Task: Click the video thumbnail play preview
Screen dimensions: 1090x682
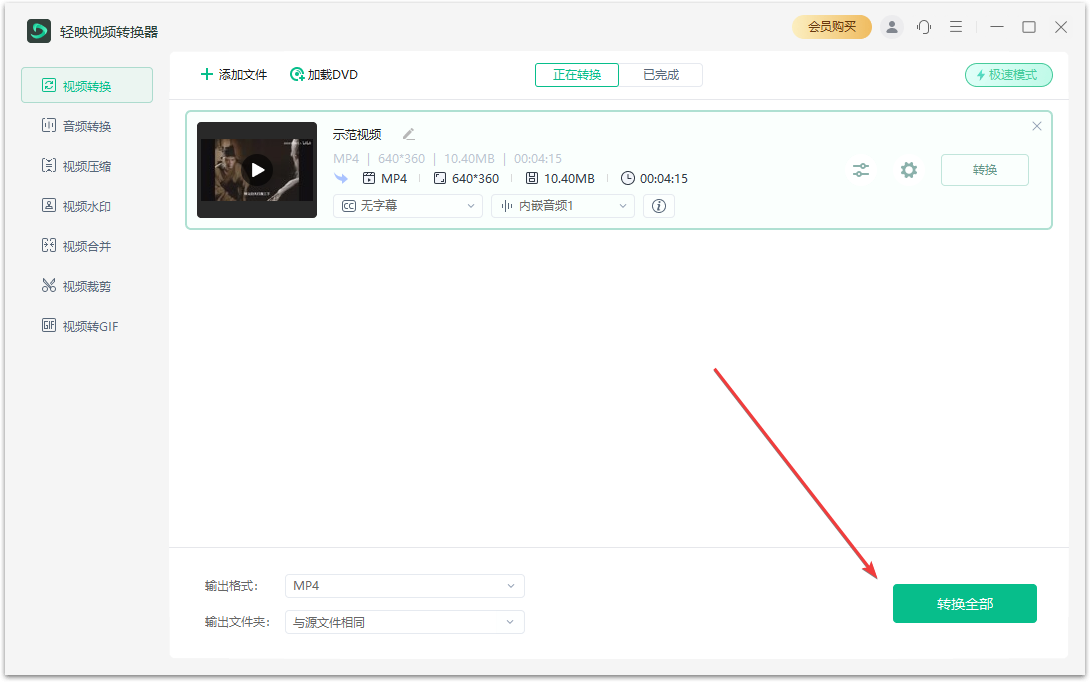Action: tap(257, 170)
